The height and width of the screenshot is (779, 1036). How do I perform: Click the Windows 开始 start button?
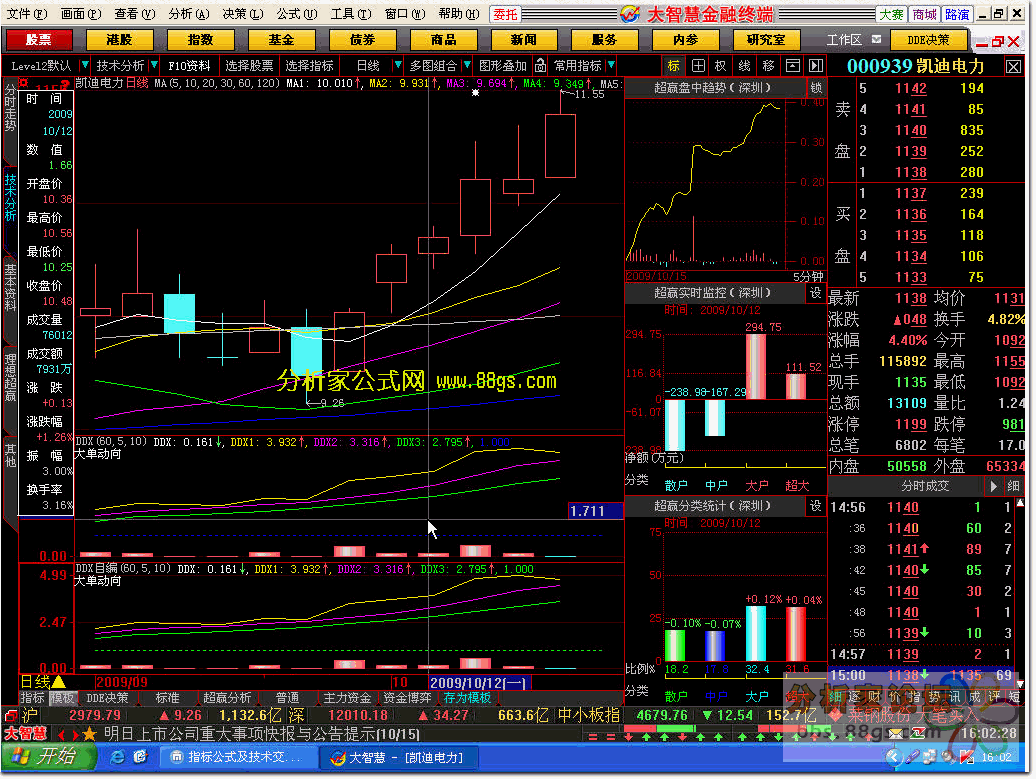pos(49,757)
